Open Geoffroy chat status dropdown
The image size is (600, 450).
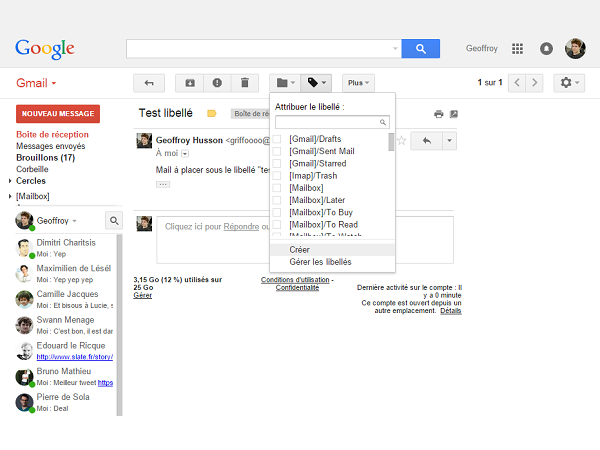[74, 221]
